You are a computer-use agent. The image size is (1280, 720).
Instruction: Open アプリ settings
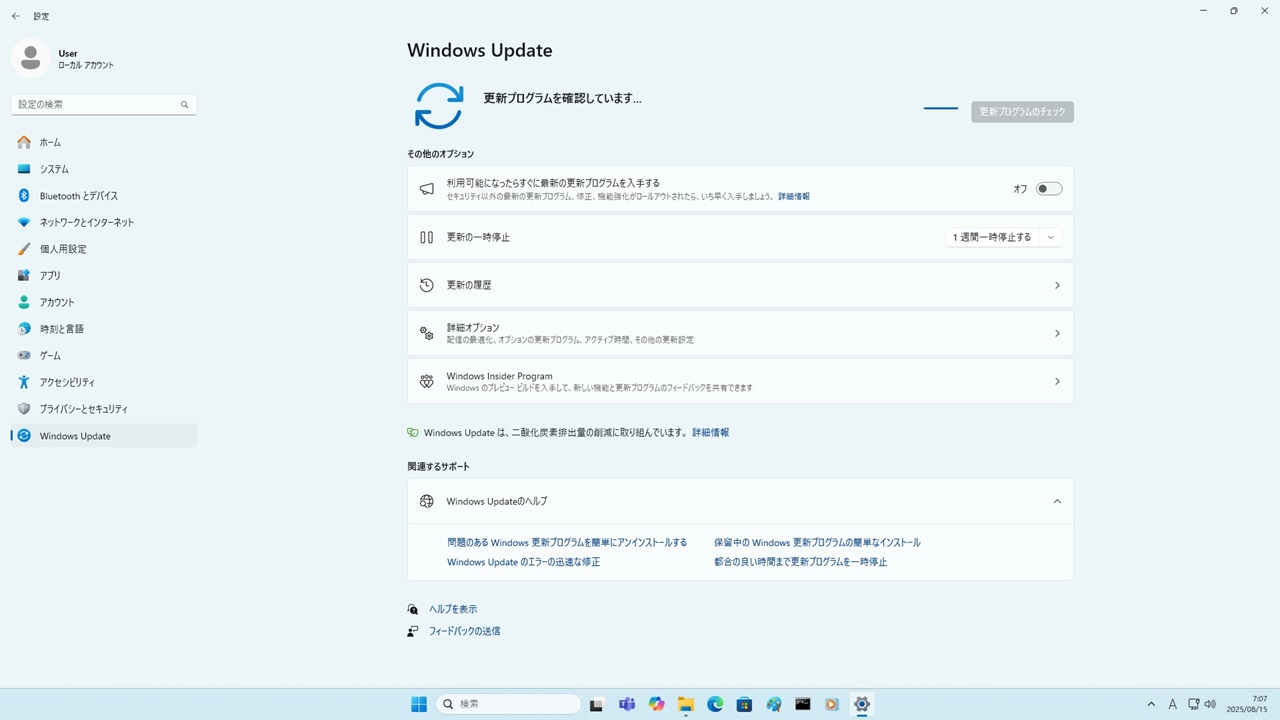[x=104, y=275]
